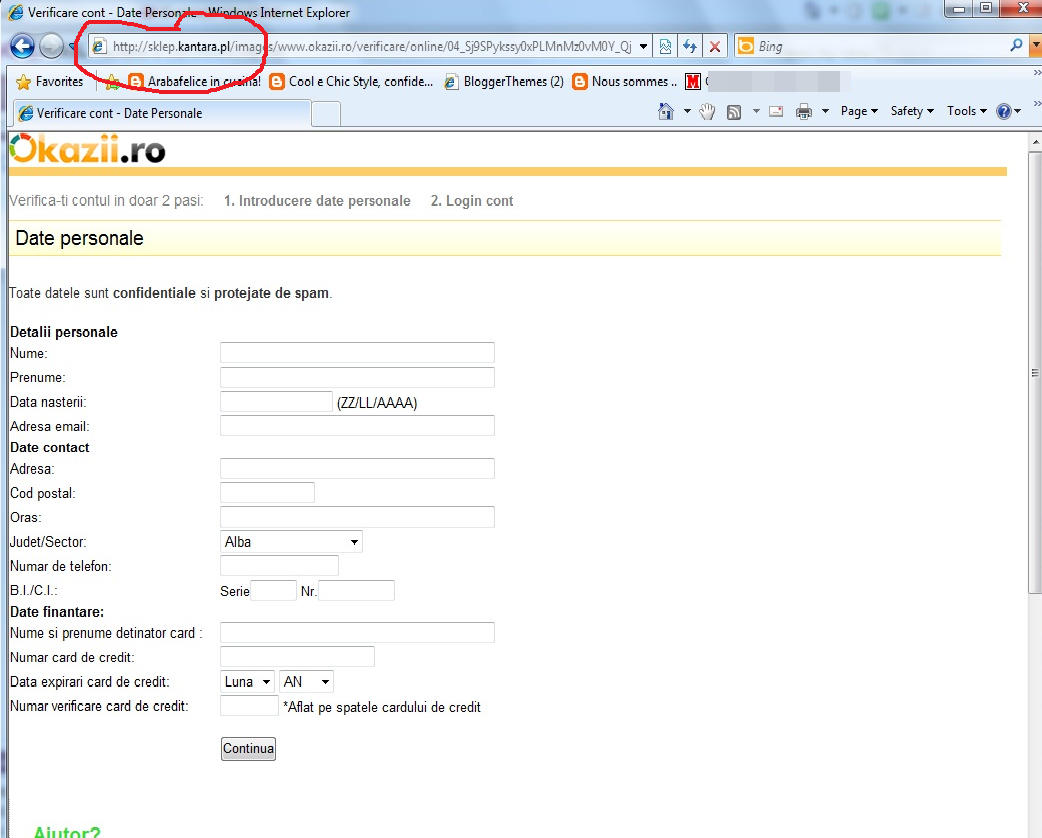Click the Adresa input field

click(358, 469)
